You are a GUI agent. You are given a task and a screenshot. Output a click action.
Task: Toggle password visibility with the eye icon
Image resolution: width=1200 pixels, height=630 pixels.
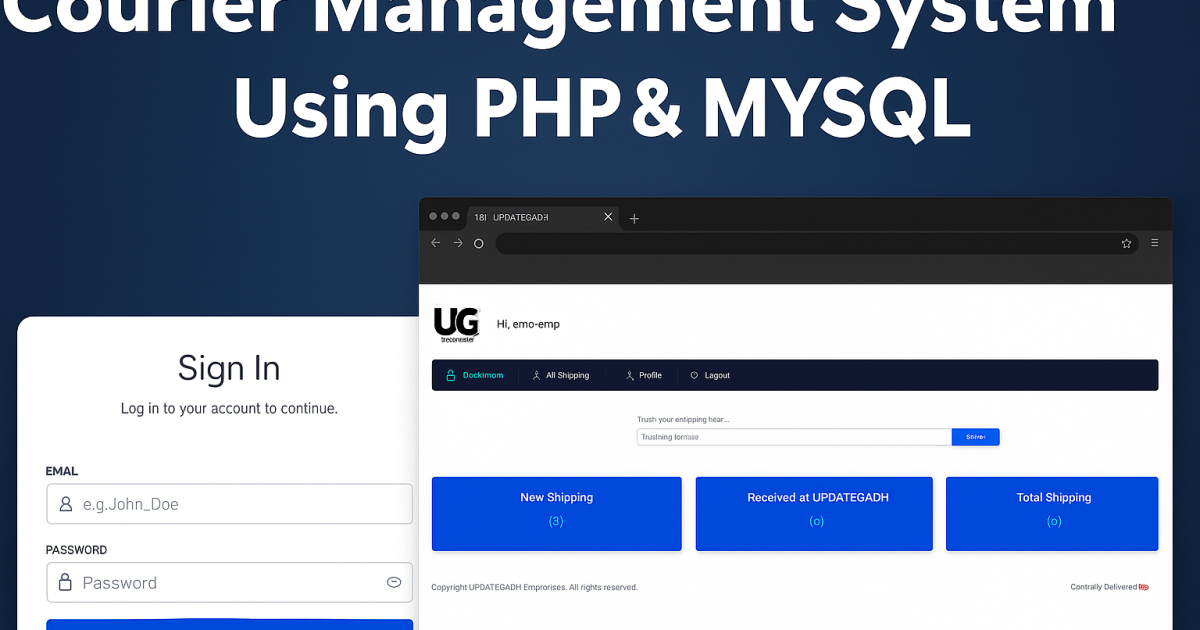coord(394,582)
